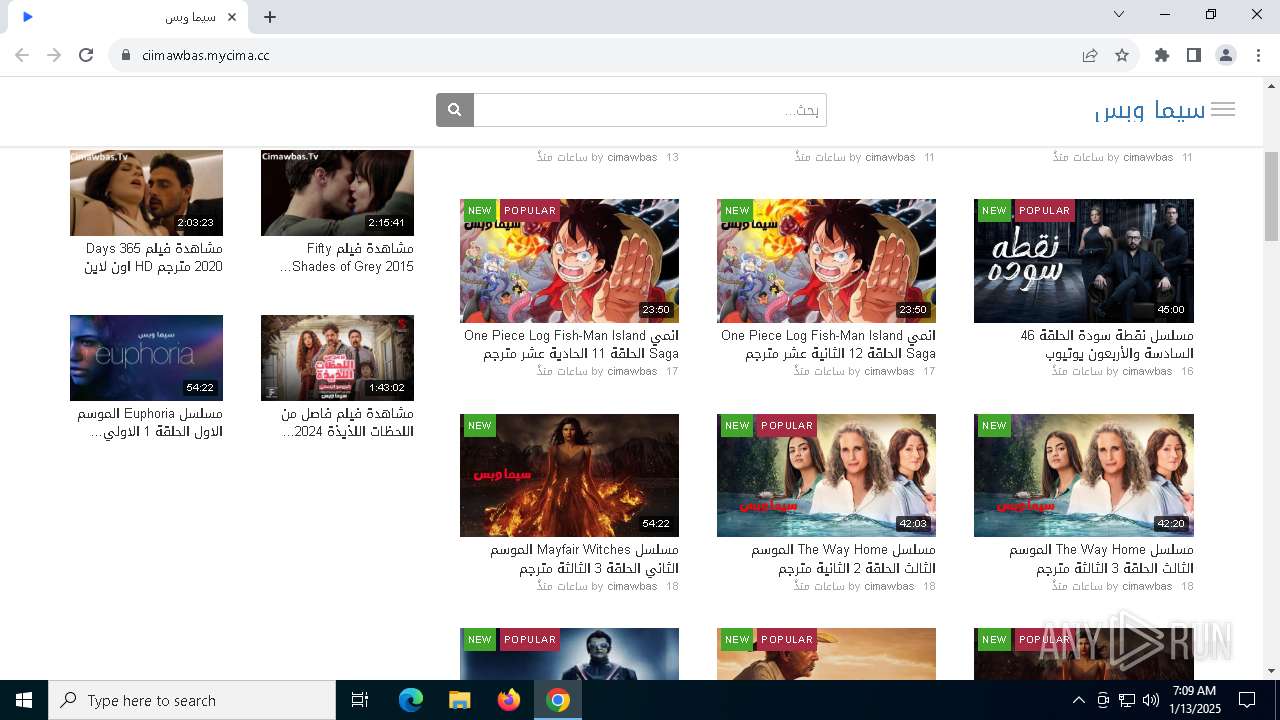Click POPULAR badge on نقطة سودة
Image resolution: width=1280 pixels, height=720 pixels.
(1045, 210)
